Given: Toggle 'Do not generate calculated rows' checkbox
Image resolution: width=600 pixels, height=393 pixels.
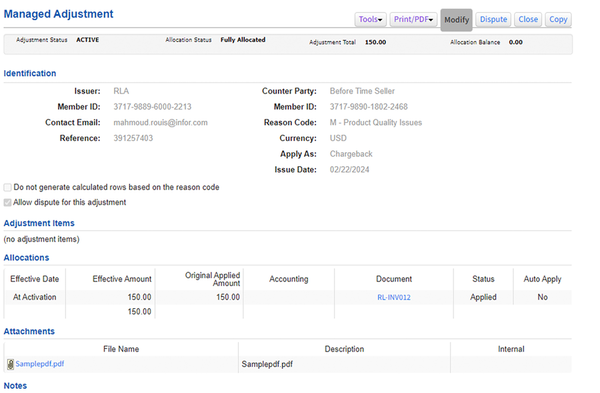Looking at the screenshot, I should [7, 187].
